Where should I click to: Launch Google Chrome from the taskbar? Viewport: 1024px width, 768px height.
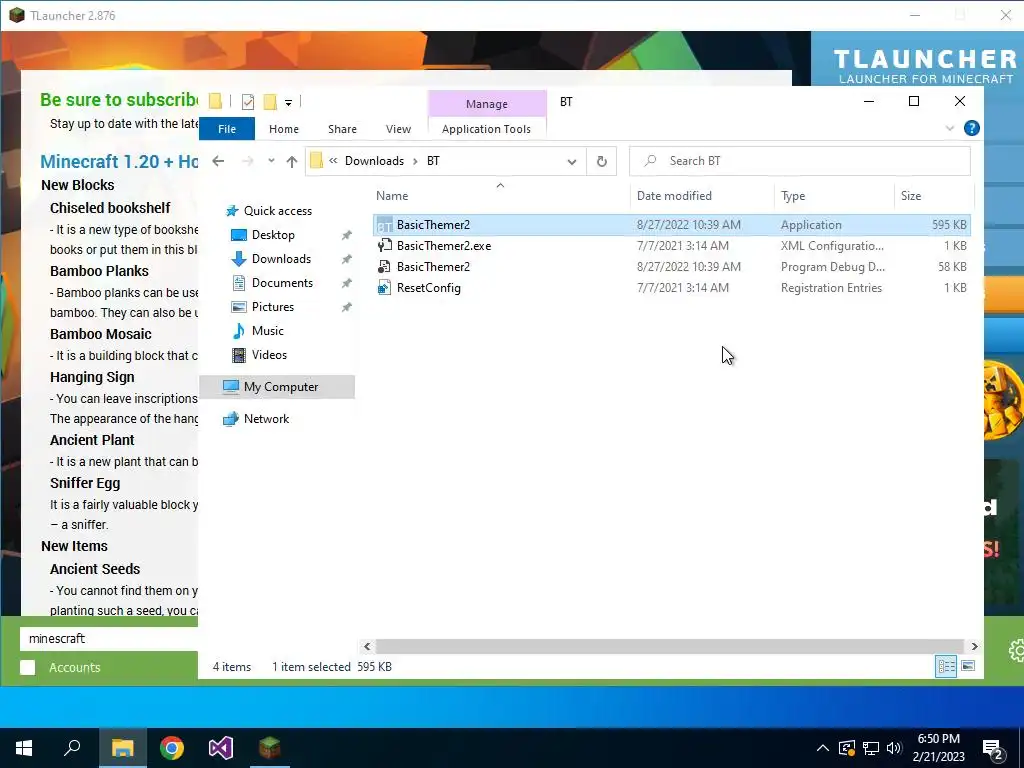click(x=172, y=747)
